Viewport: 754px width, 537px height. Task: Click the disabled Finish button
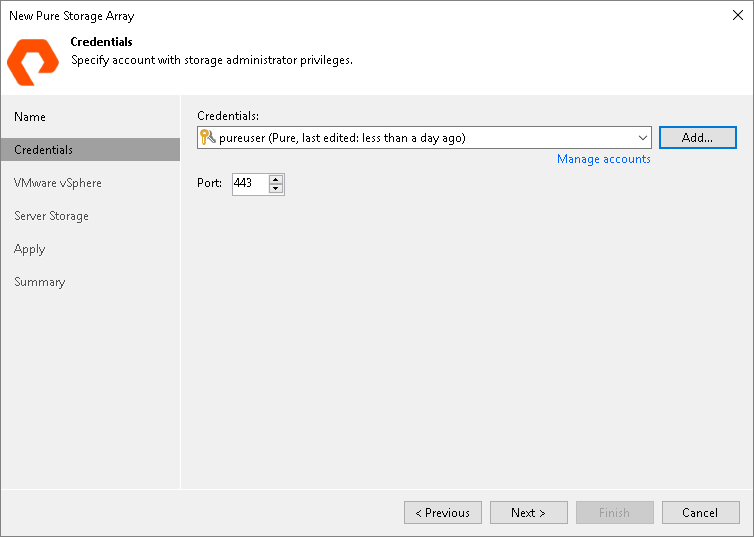pyautogui.click(x=615, y=512)
